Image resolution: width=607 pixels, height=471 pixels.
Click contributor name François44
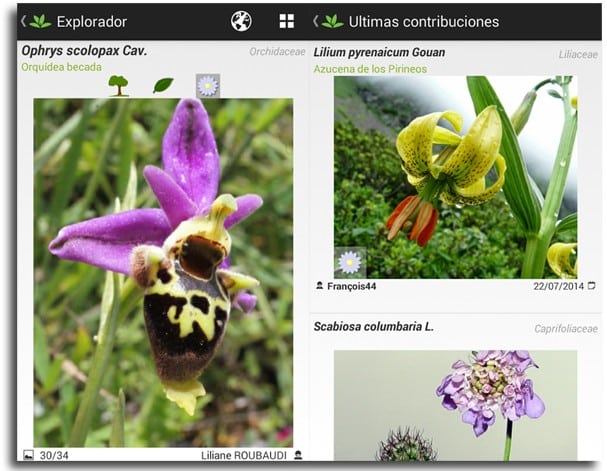tap(352, 286)
